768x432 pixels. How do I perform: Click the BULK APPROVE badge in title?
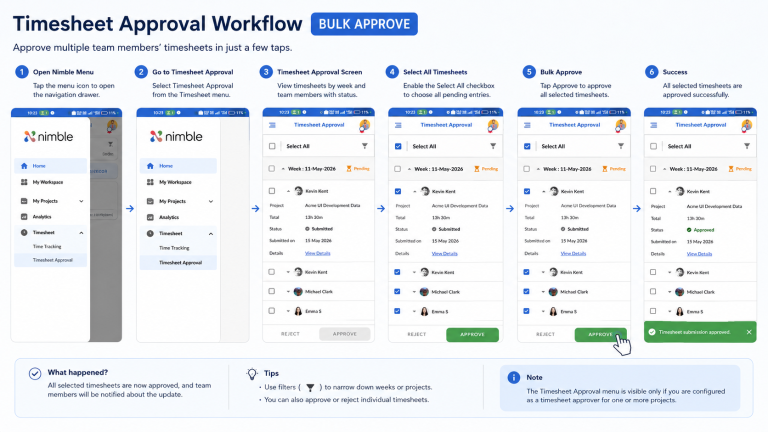click(x=364, y=24)
